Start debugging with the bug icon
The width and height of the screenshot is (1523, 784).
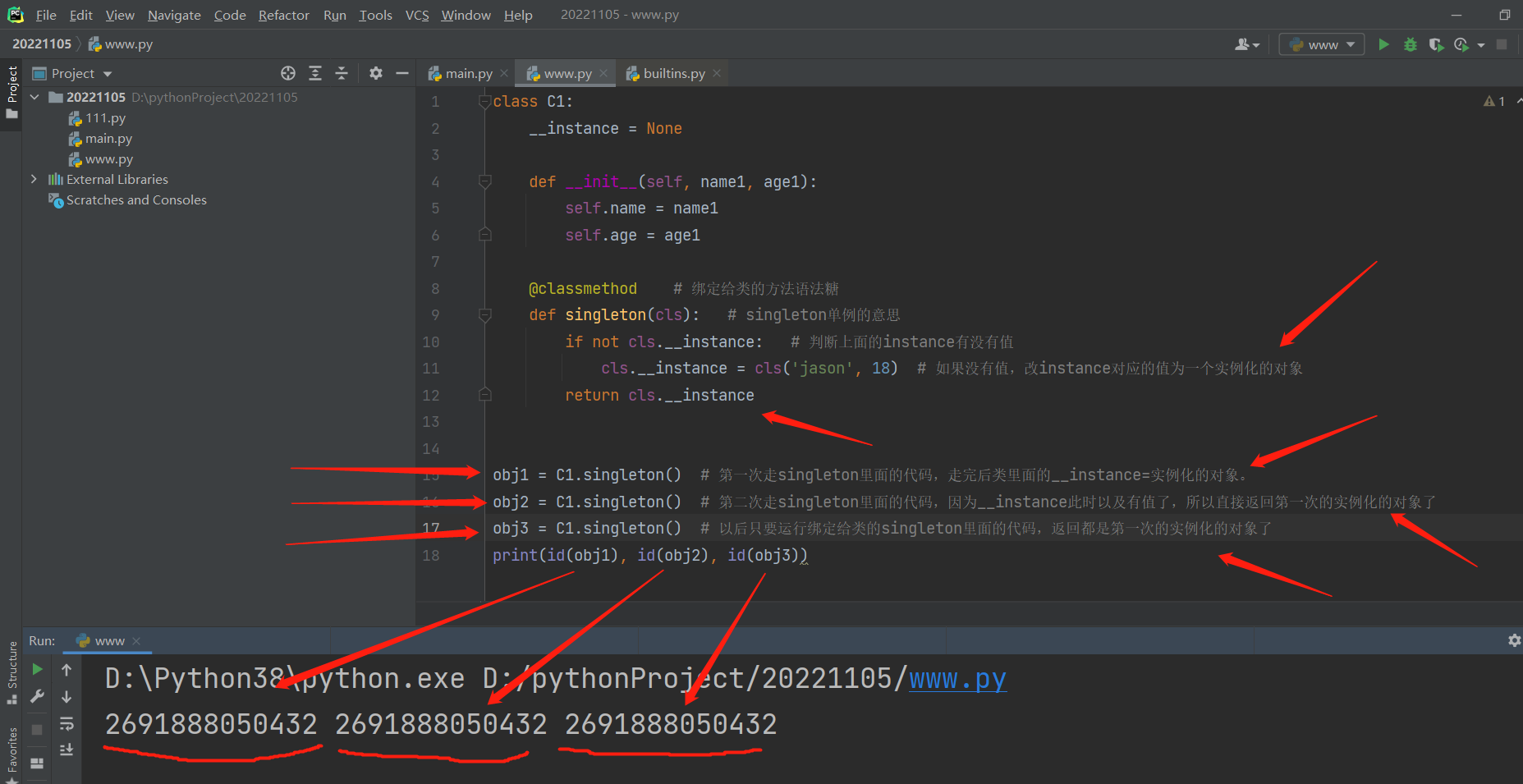[1411, 44]
